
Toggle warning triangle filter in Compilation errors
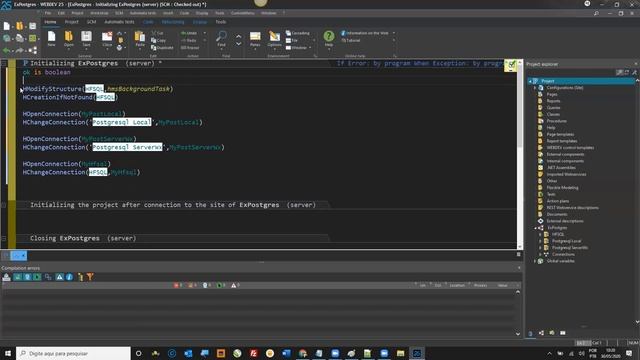coord(59,277)
